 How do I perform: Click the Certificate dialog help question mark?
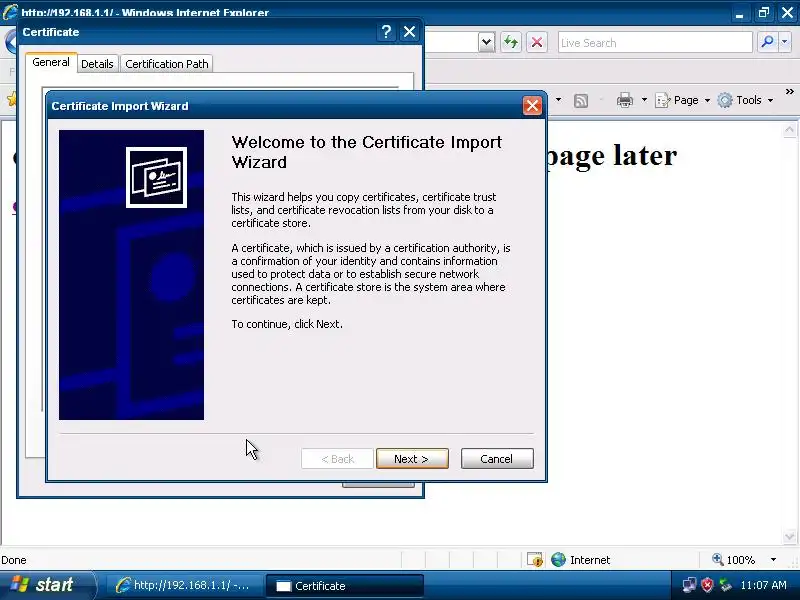[387, 32]
